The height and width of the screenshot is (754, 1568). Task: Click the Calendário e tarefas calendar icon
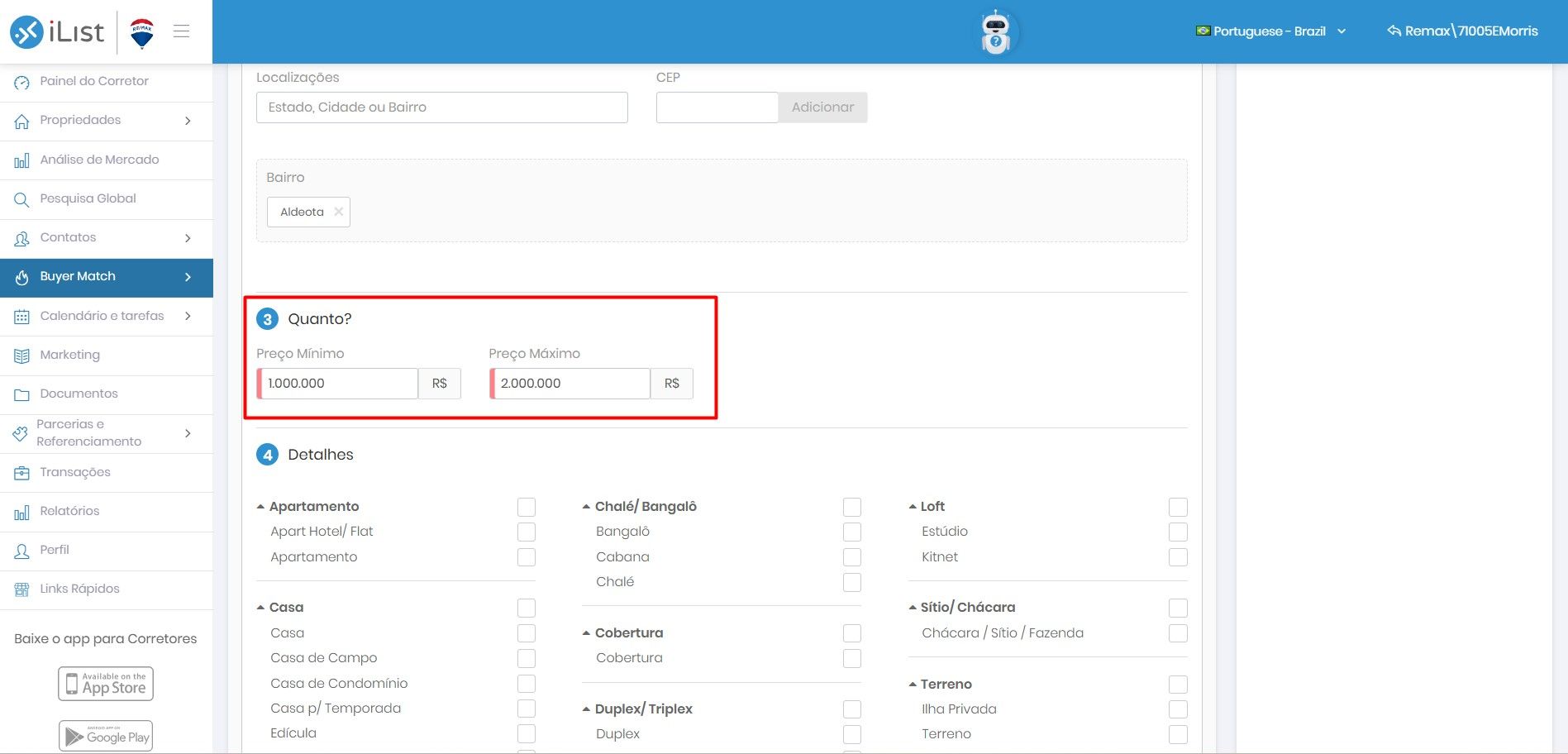(22, 317)
